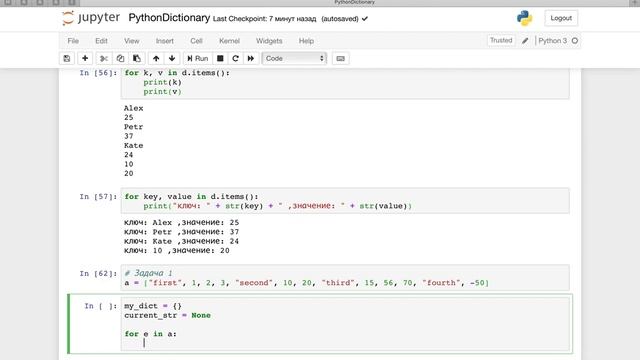
Task: Move selected cell up arrow
Action: 156,58
